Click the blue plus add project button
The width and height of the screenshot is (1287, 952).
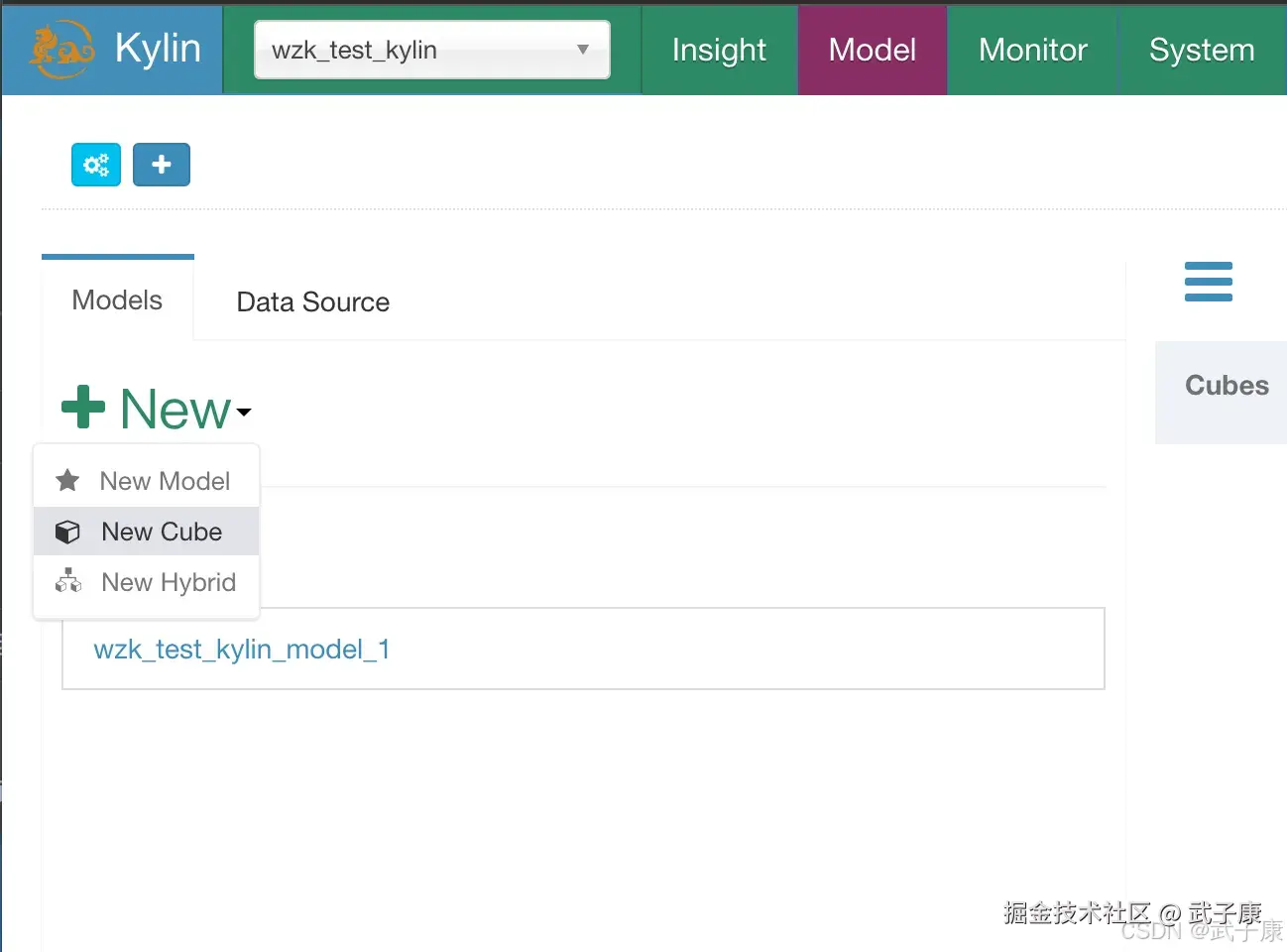pos(162,165)
